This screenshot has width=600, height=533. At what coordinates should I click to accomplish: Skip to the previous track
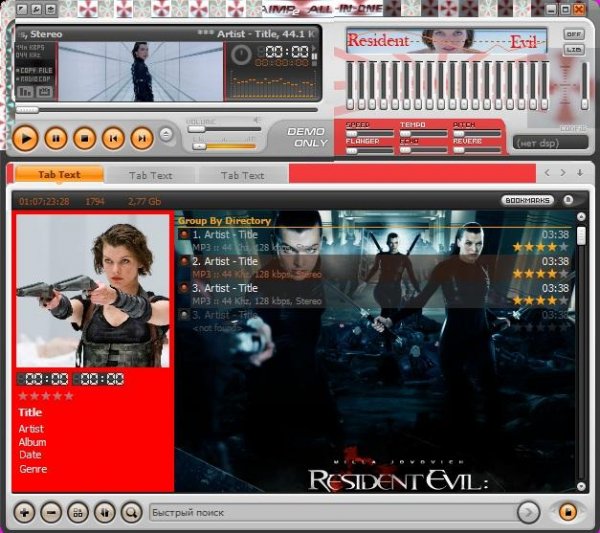tap(113, 138)
